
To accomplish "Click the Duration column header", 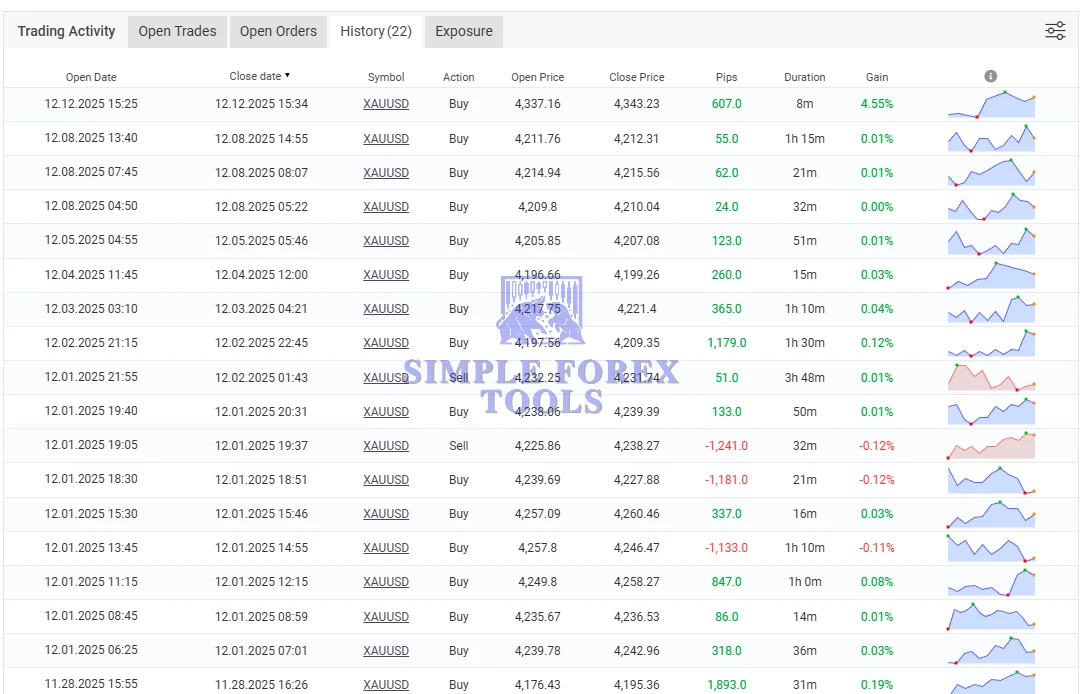I will pos(805,77).
